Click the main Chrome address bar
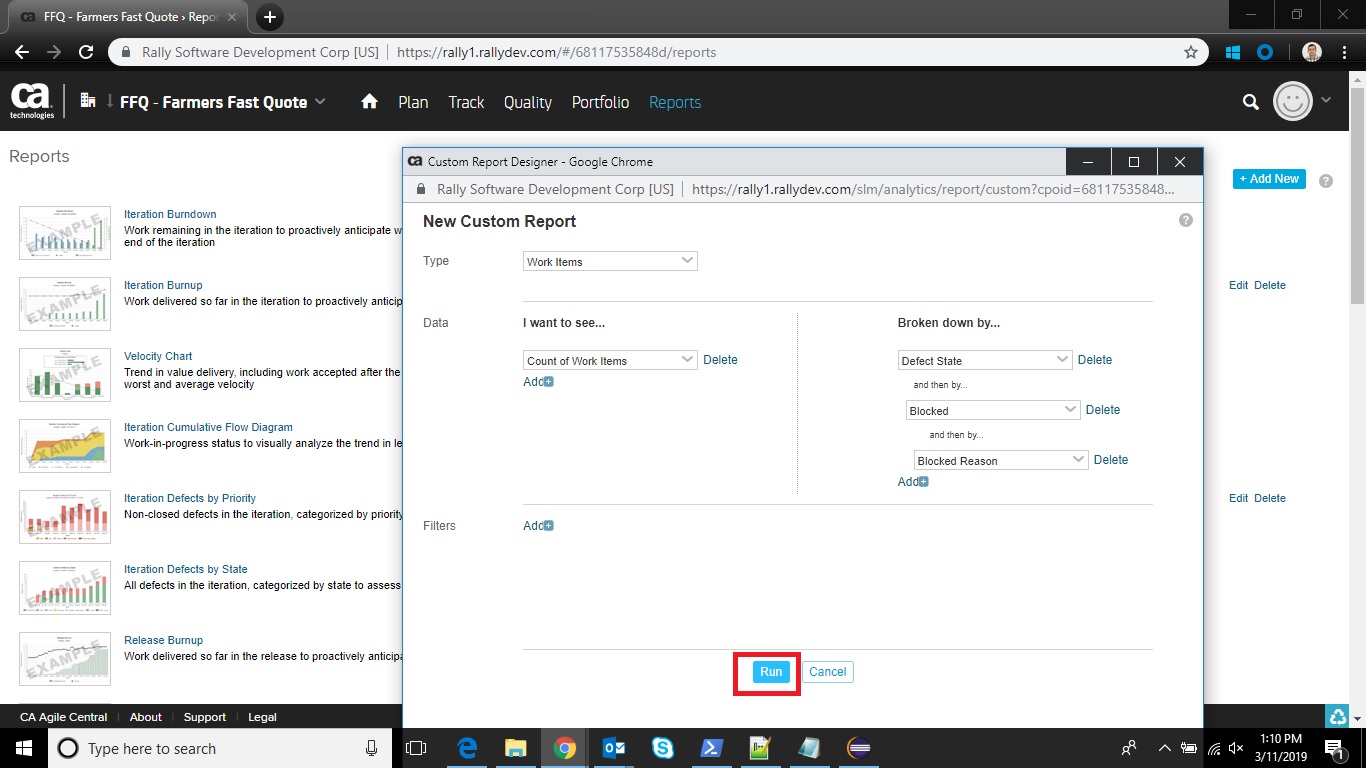Viewport: 1366px width, 768px height. 656,52
